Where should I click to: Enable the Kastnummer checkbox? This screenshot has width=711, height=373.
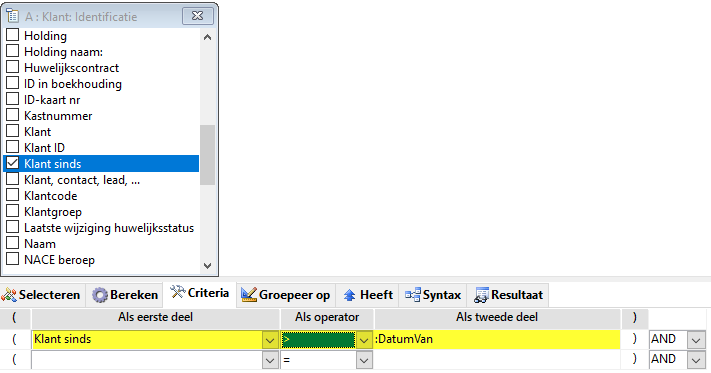13,115
